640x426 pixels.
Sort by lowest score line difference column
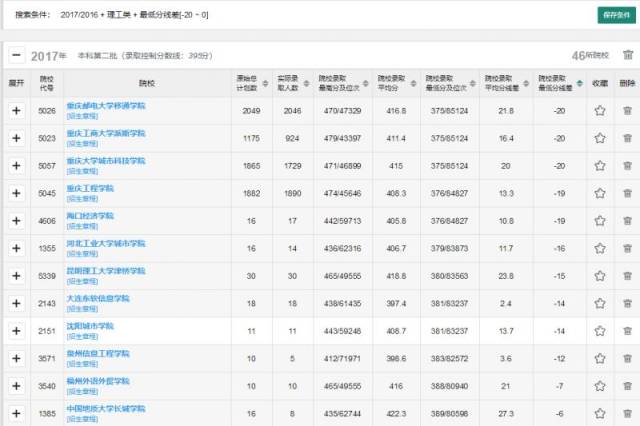pyautogui.click(x=580, y=83)
